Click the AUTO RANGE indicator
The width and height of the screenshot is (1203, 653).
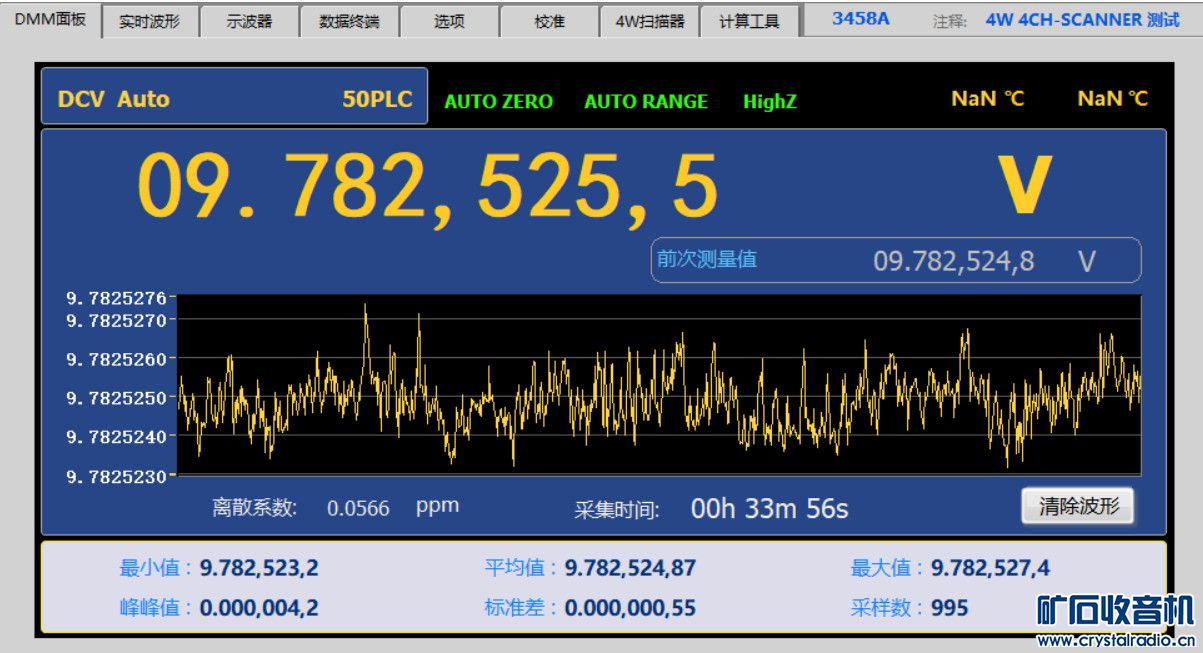(x=646, y=102)
